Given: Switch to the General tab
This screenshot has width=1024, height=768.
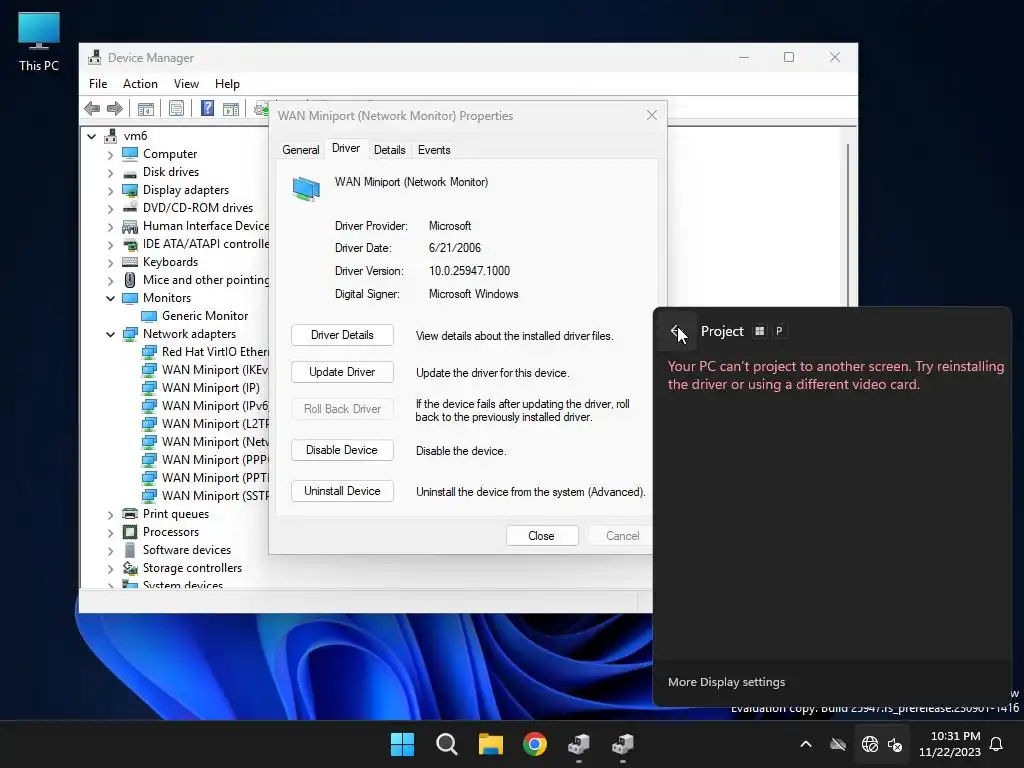Looking at the screenshot, I should 300,150.
